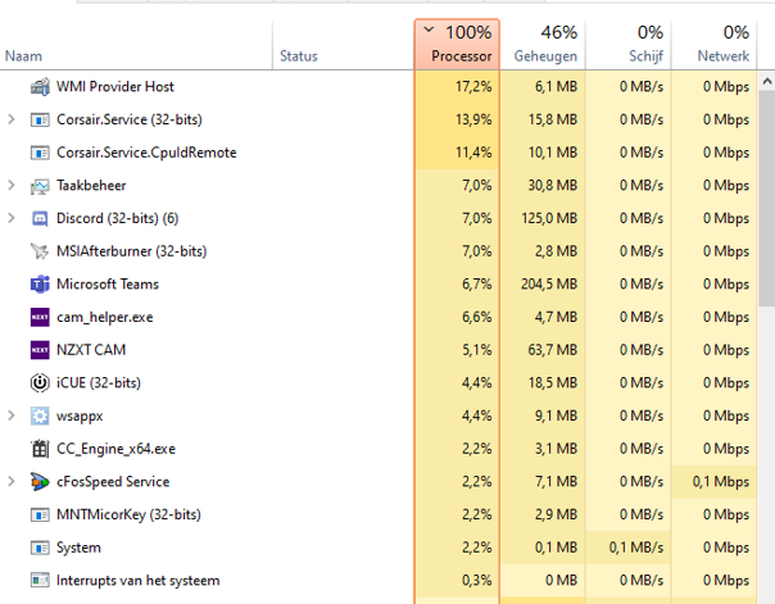The height and width of the screenshot is (604, 775).
Task: Expand the Corsair.Service (32-bits) process group
Action: (11, 120)
